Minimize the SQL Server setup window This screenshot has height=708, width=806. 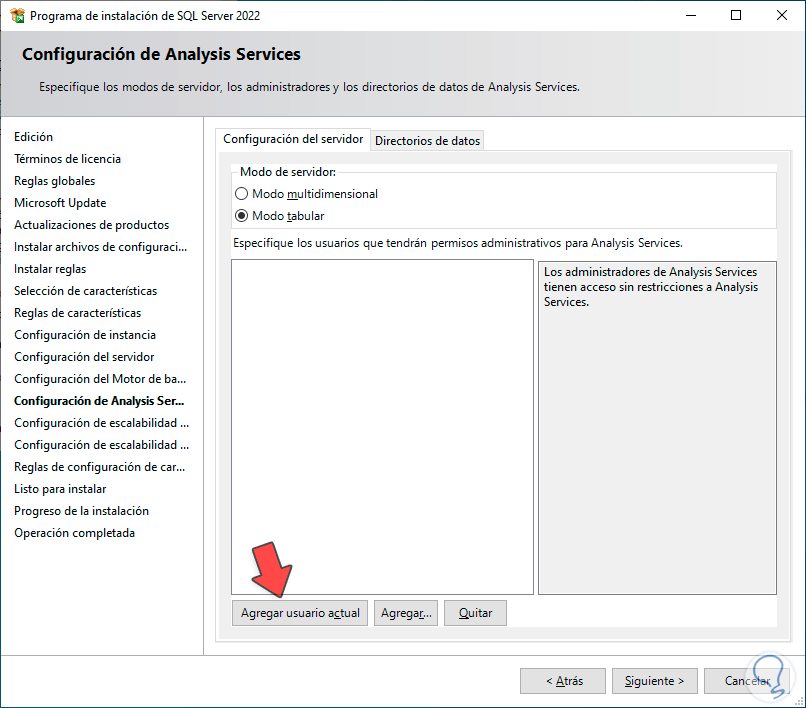(x=691, y=15)
